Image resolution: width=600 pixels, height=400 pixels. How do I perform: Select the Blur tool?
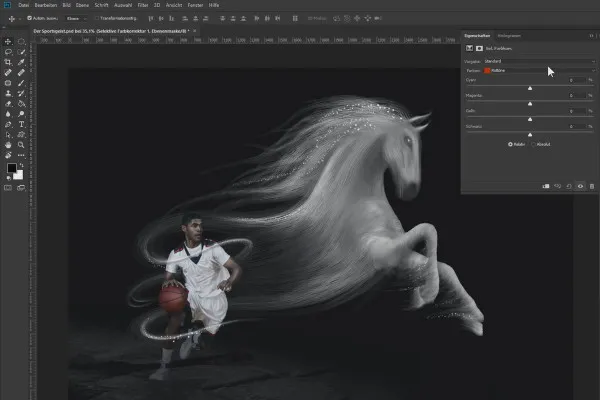(8, 114)
